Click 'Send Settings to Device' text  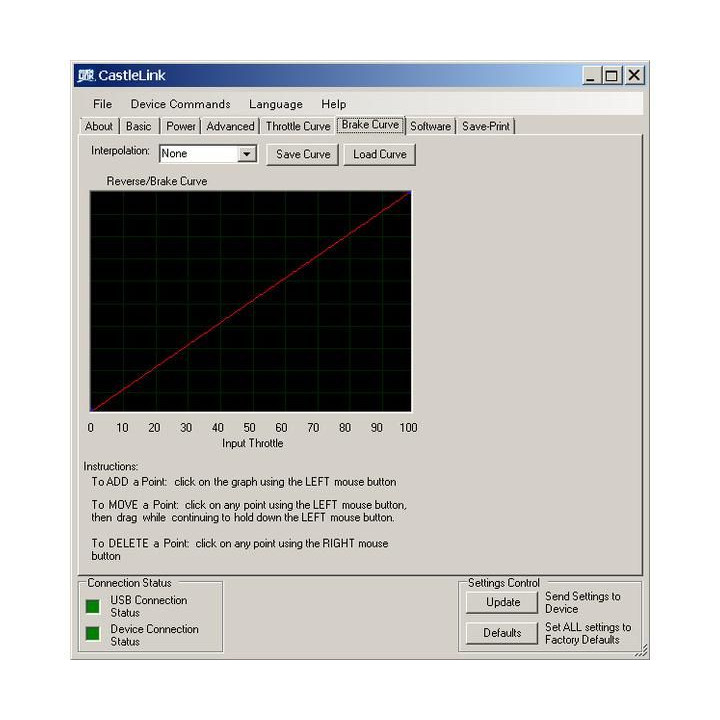click(x=583, y=602)
